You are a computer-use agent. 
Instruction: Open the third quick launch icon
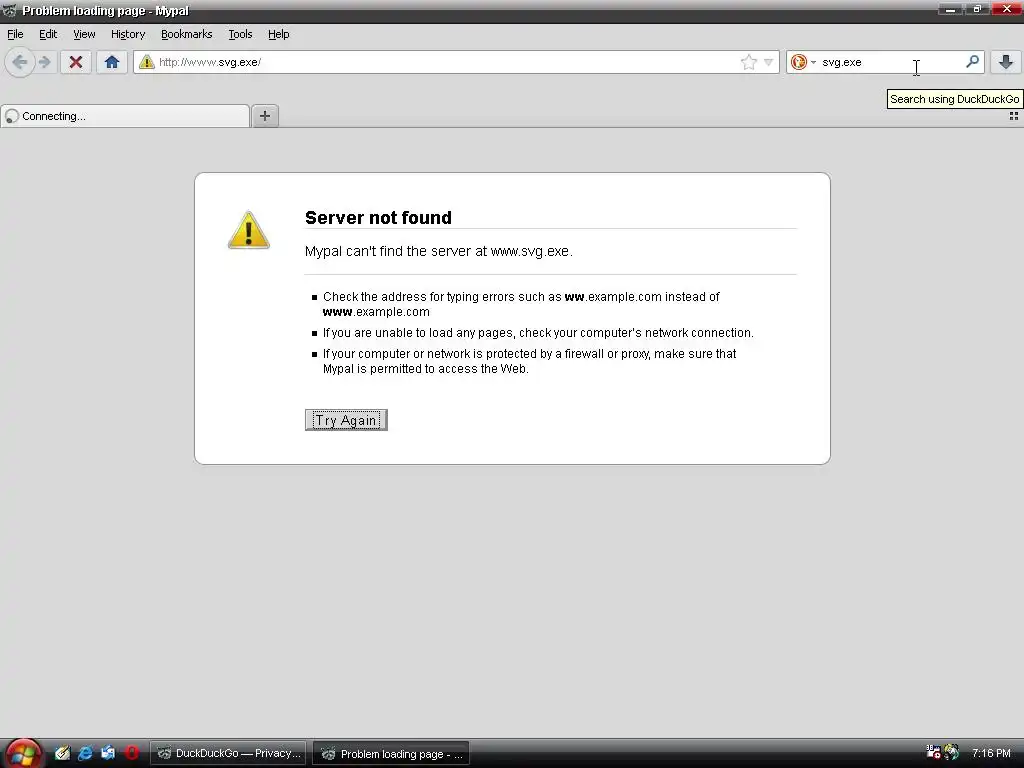pyautogui.click(x=108, y=753)
